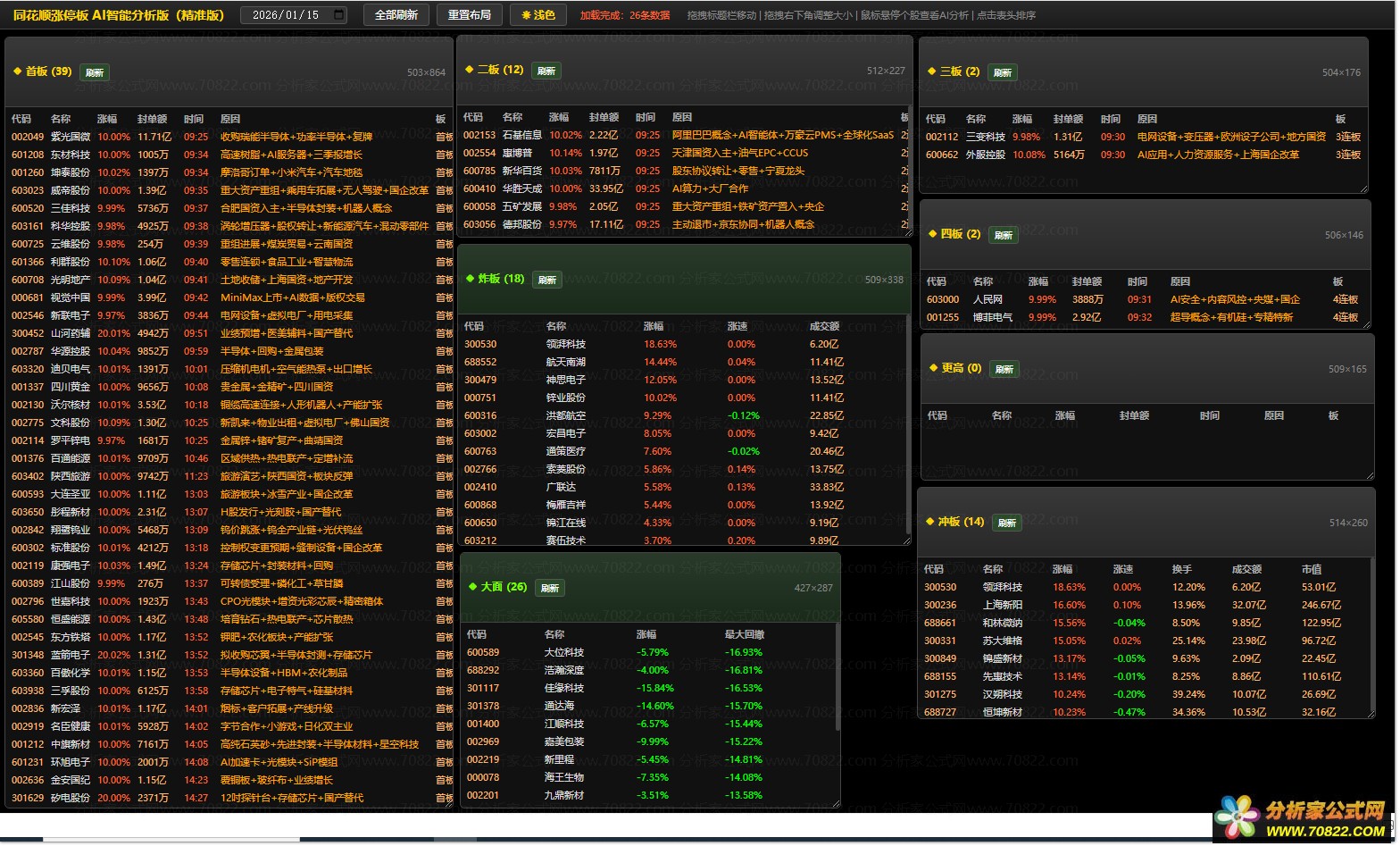Click the resize corner of 大面 panel
This screenshot has height=846, width=1400.
coord(835,803)
